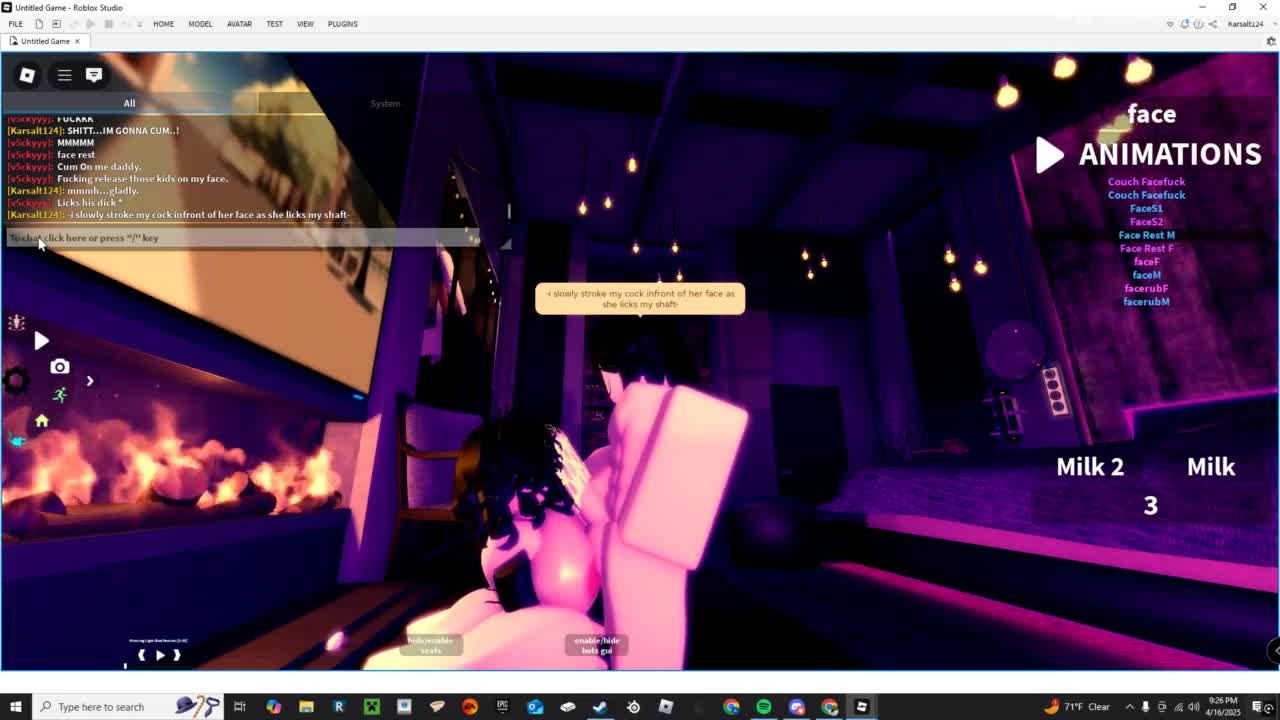The width and height of the screenshot is (1280, 720).
Task: Open the PLUGINS ribbon tab
Action: (342, 24)
